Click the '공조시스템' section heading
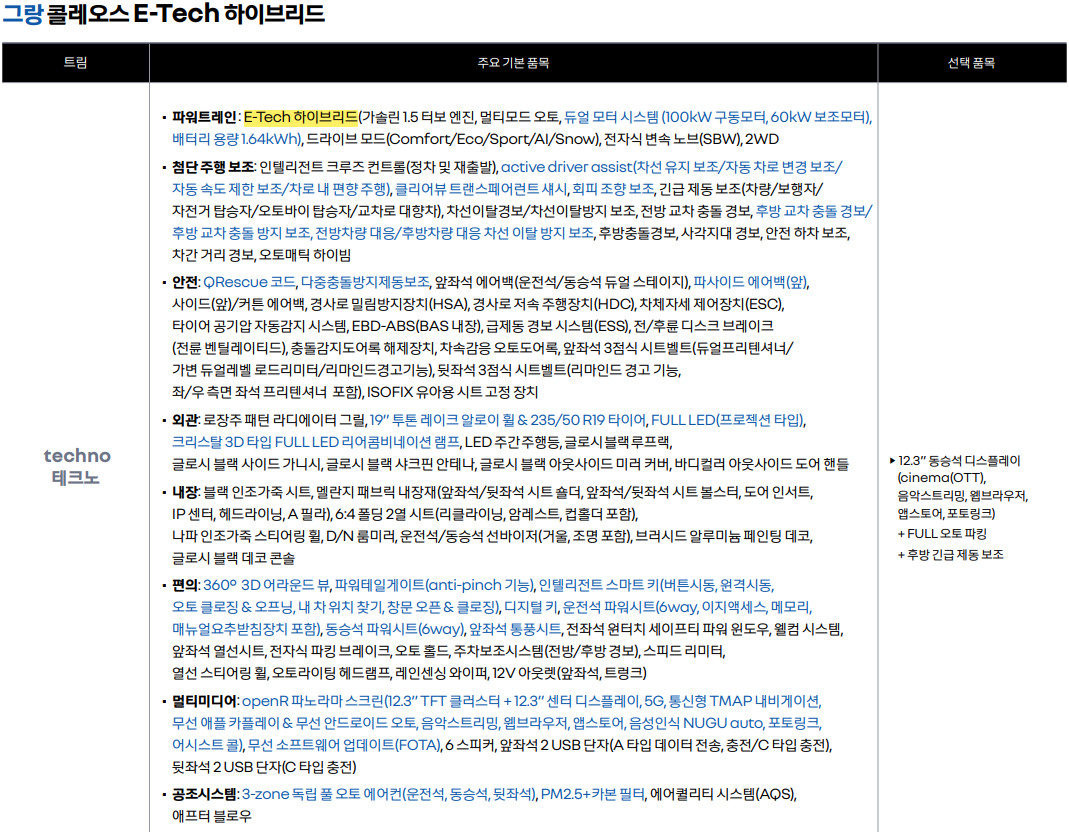The width and height of the screenshot is (1069, 832). [x=204, y=794]
